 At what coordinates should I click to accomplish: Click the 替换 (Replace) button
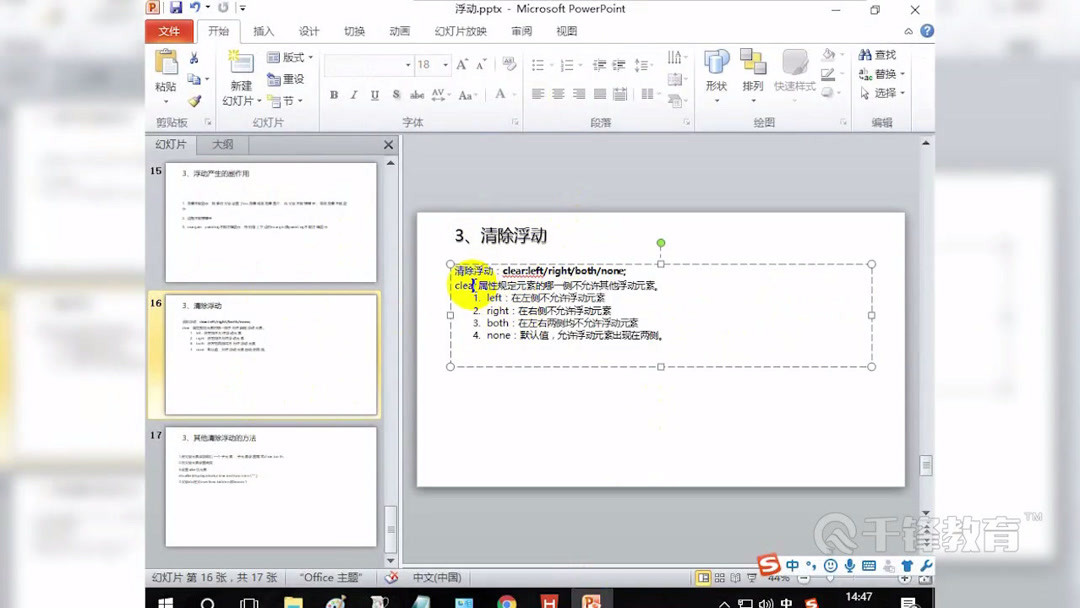(878, 75)
